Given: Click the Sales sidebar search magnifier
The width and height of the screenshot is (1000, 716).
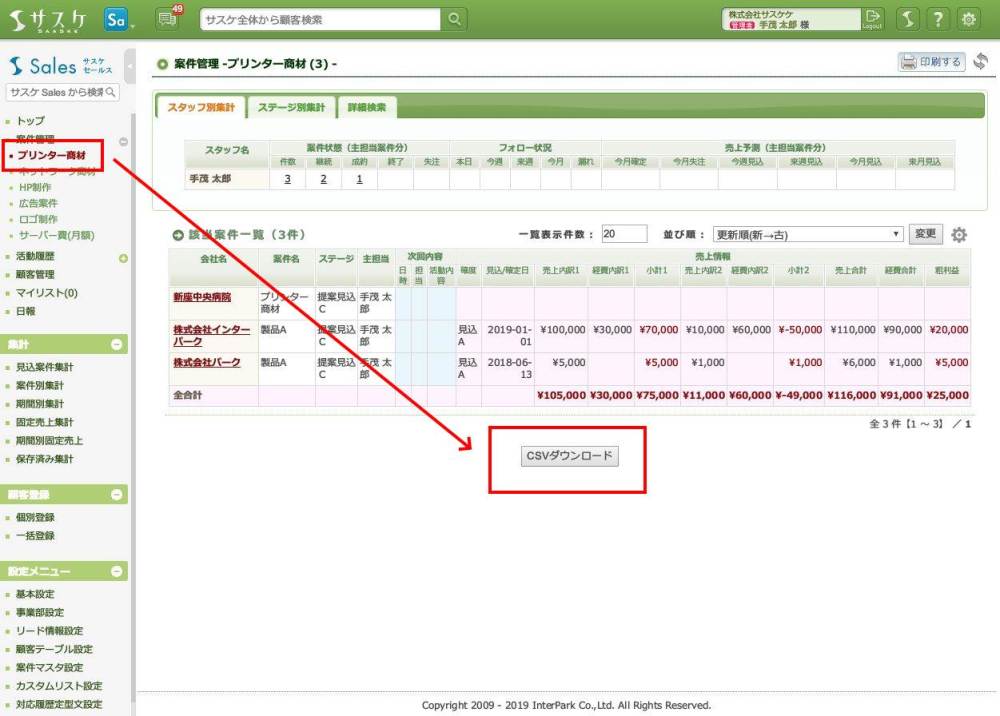Looking at the screenshot, I should 110,92.
